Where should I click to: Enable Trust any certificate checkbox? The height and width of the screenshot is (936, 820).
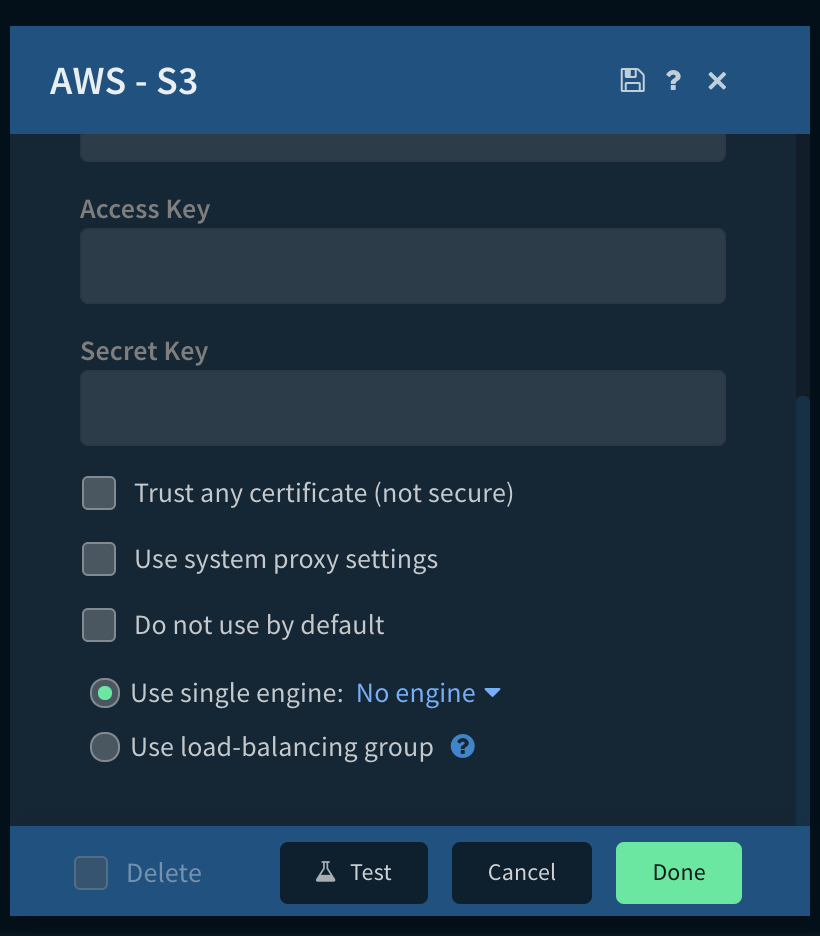coord(99,493)
